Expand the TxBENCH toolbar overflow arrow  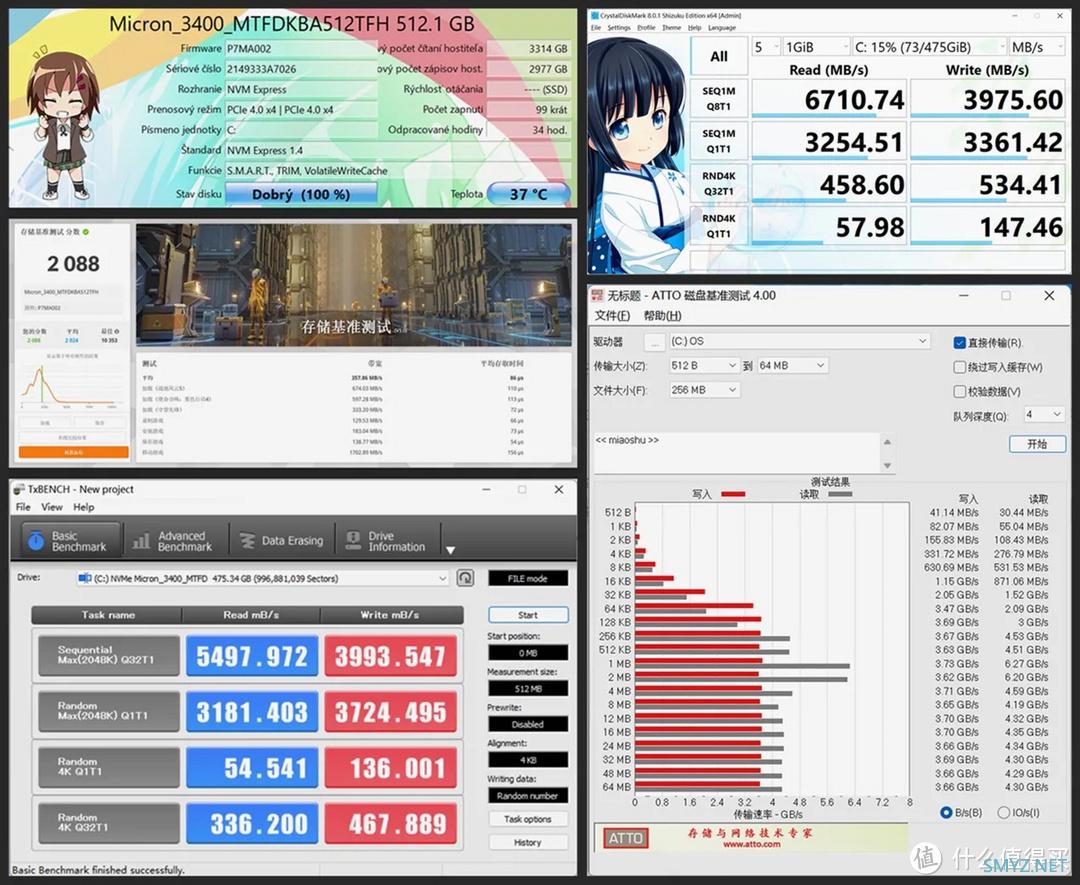pyautogui.click(x=450, y=550)
